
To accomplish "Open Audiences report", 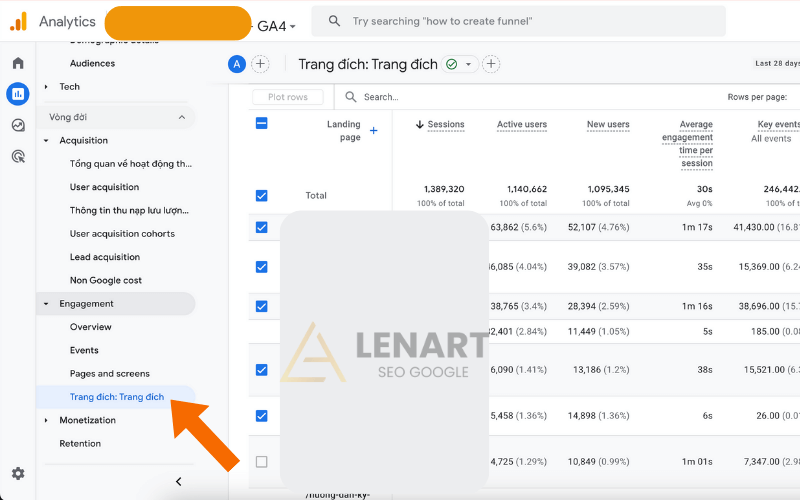I will click(92, 63).
